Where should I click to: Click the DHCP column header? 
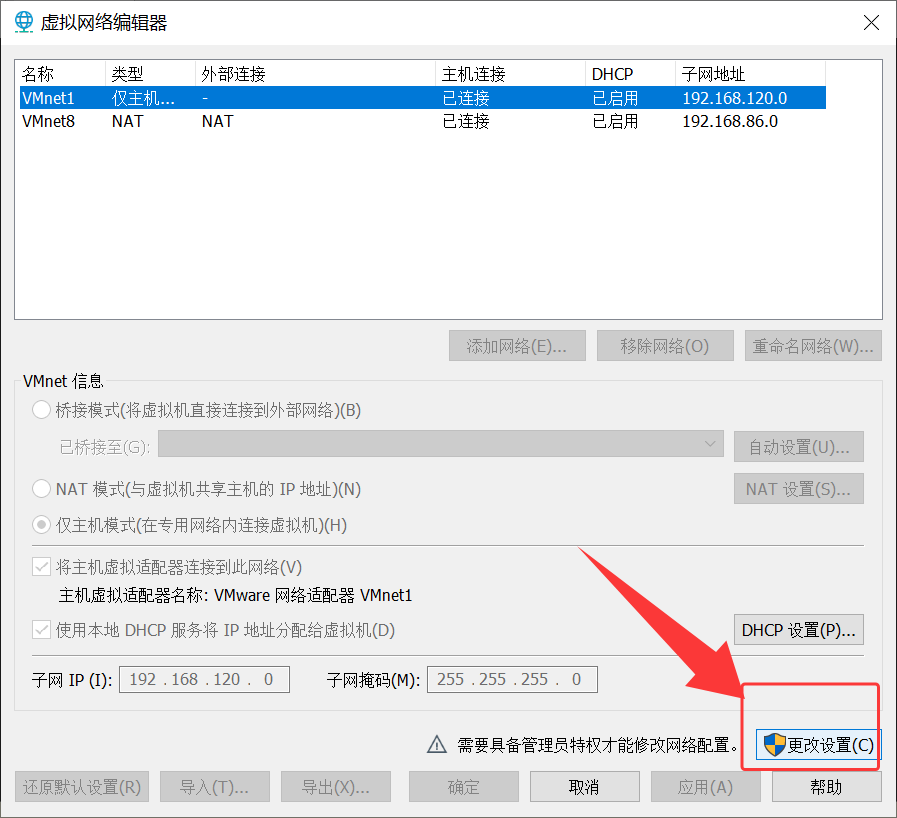630,74
